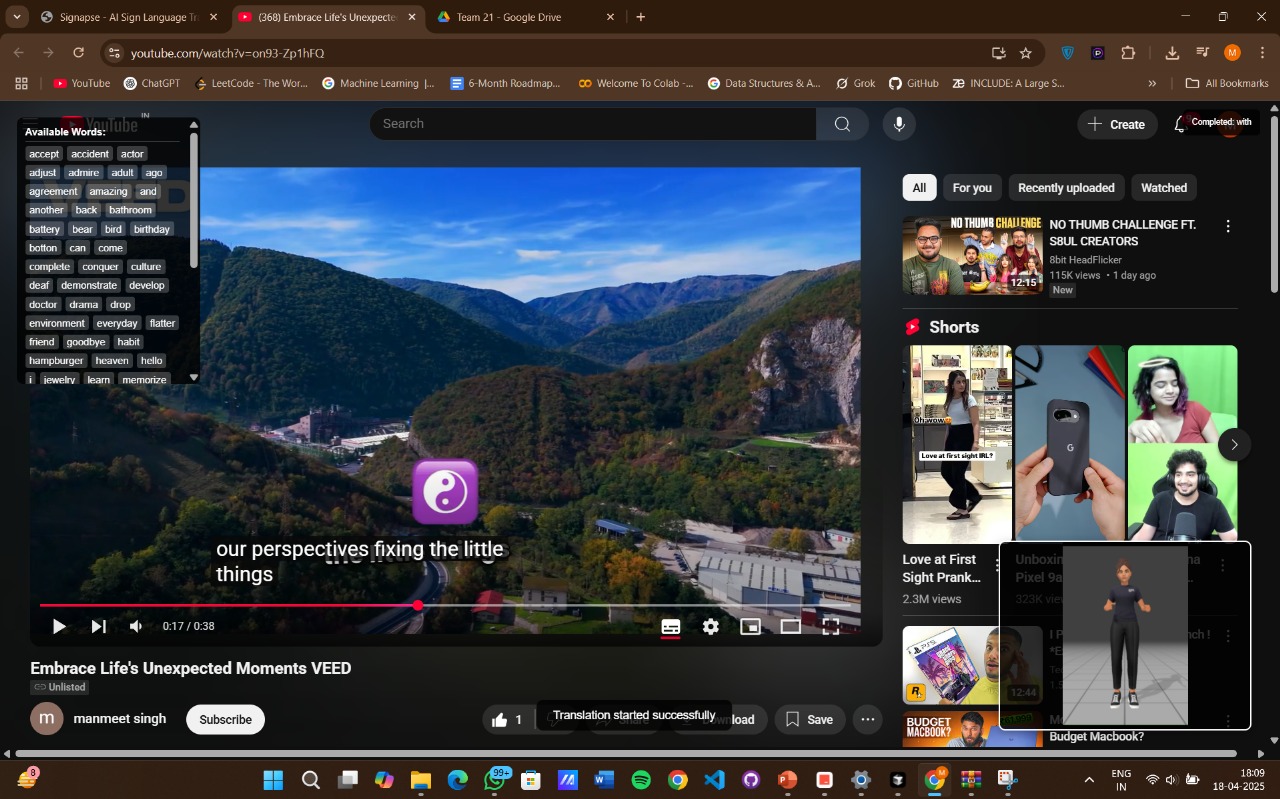Open browser Downloads icon

[x=1172, y=53]
